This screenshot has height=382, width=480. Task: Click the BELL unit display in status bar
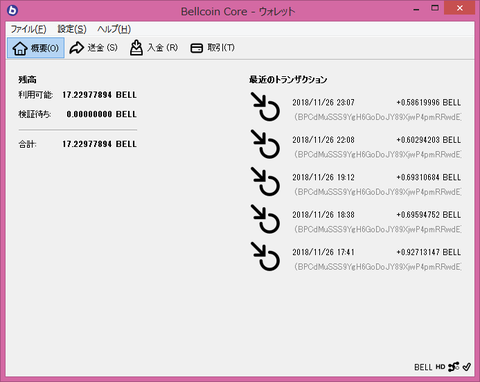(x=423, y=367)
